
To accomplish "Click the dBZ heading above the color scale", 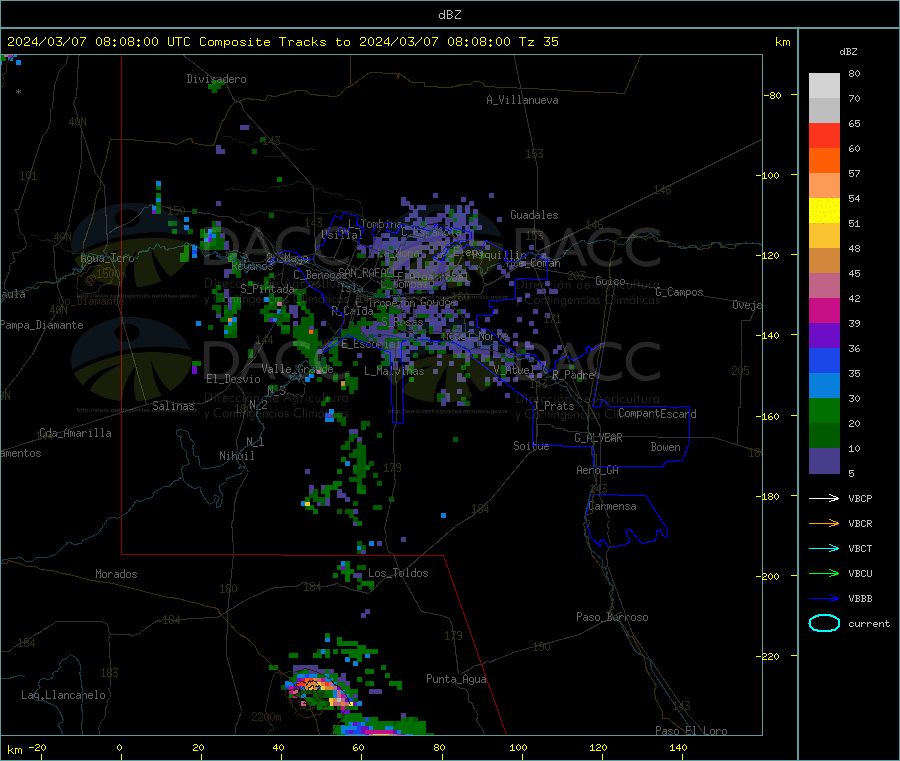I will [x=848, y=52].
